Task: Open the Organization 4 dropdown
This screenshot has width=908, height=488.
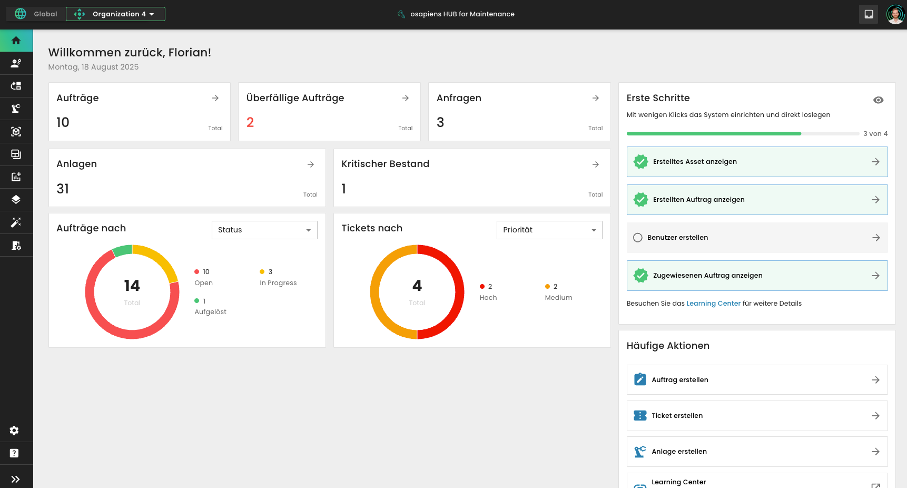Action: pos(116,14)
